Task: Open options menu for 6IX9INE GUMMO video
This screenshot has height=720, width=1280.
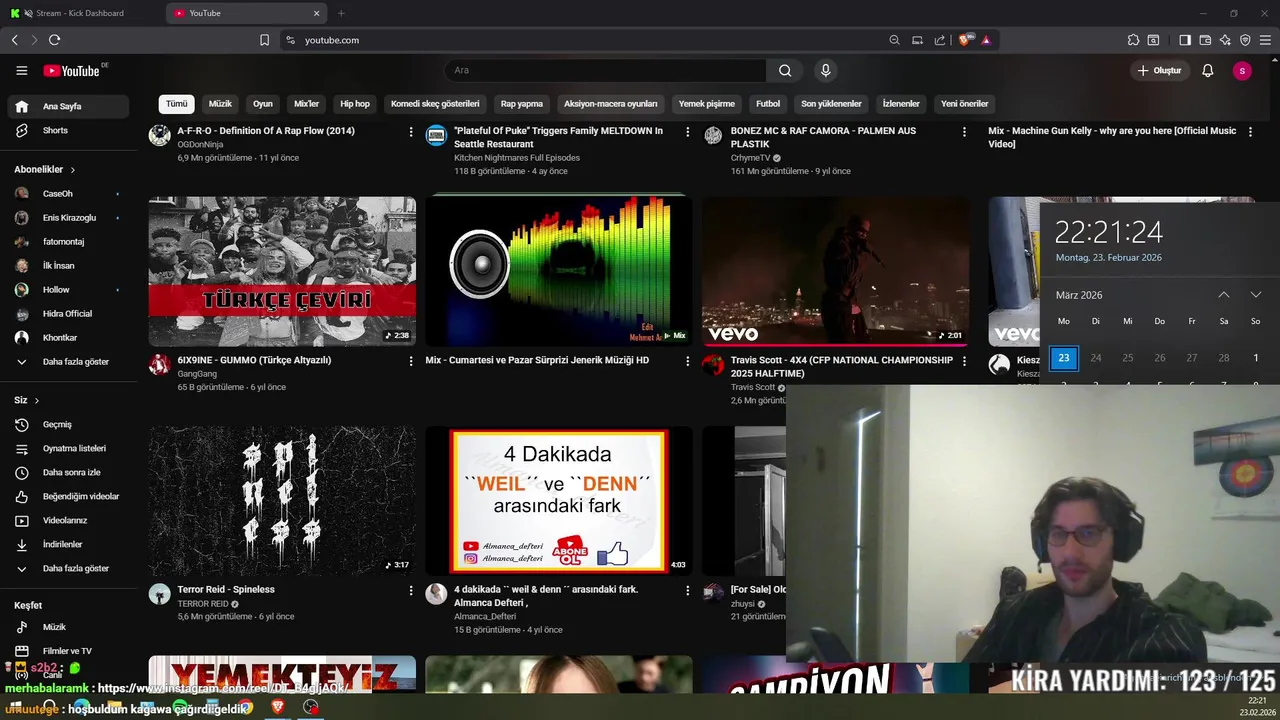Action: (410, 361)
